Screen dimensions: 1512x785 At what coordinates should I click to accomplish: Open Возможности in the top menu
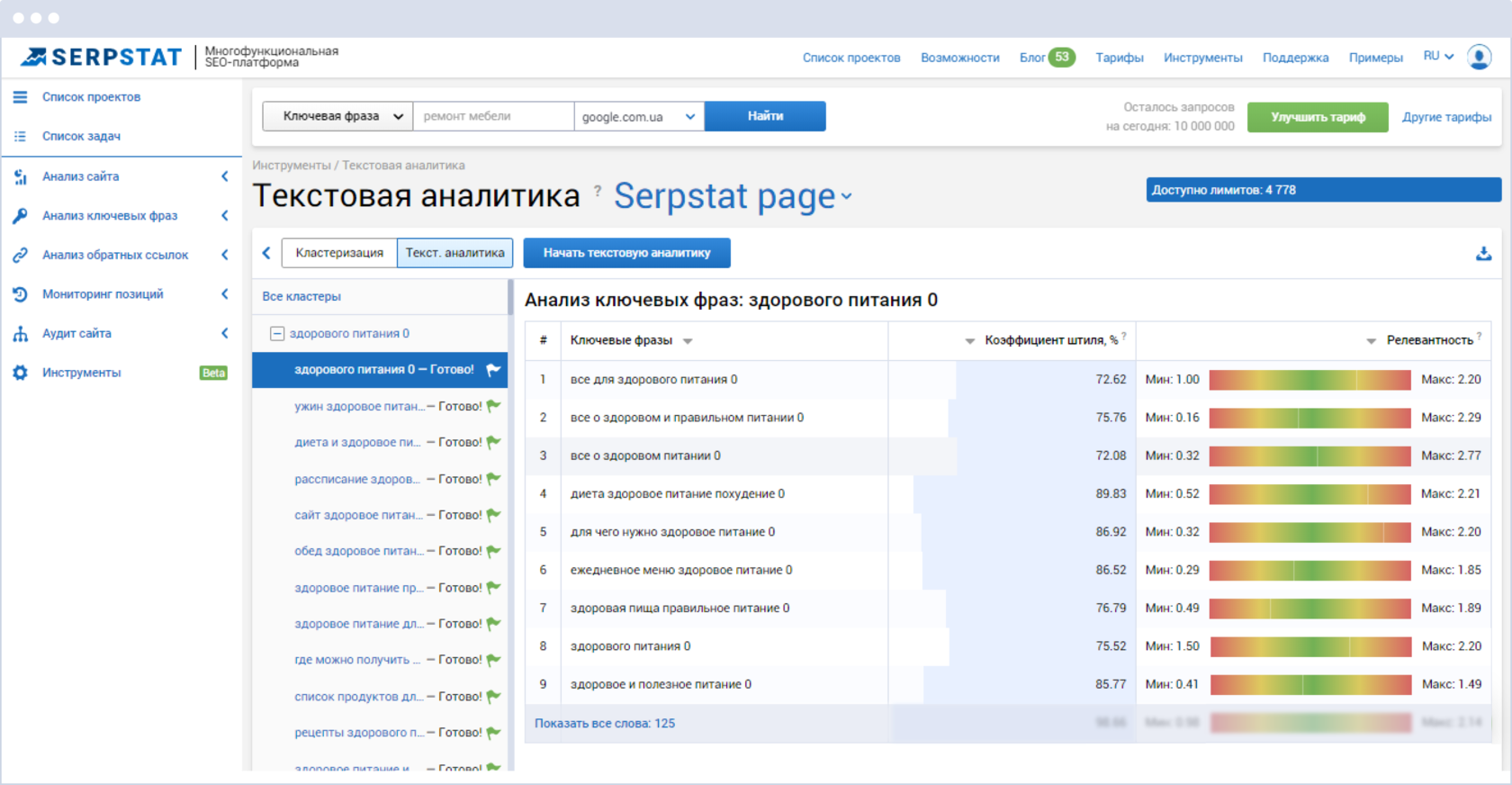(x=959, y=58)
